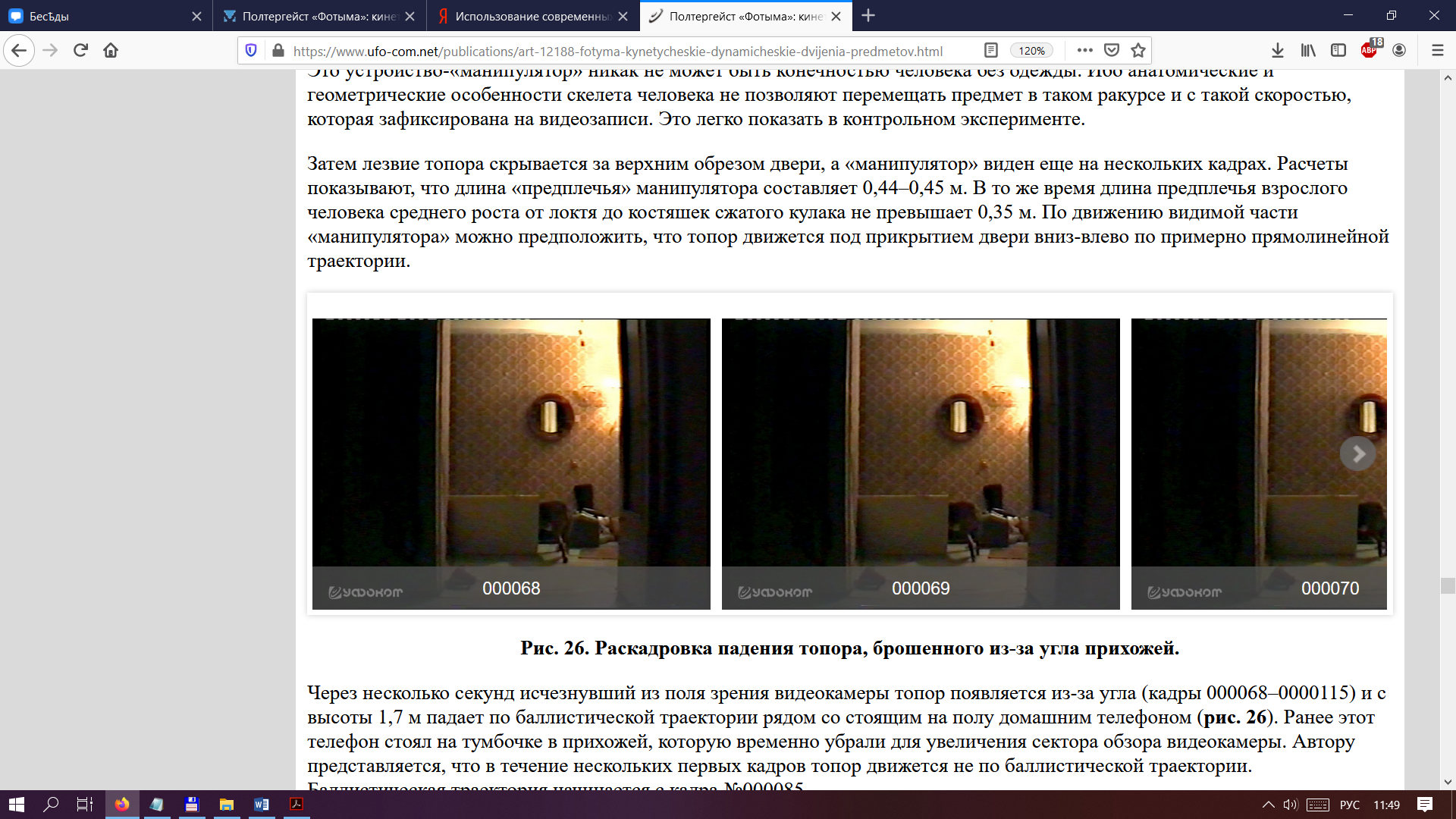Open Adblock Plus extension popup

(x=1370, y=50)
